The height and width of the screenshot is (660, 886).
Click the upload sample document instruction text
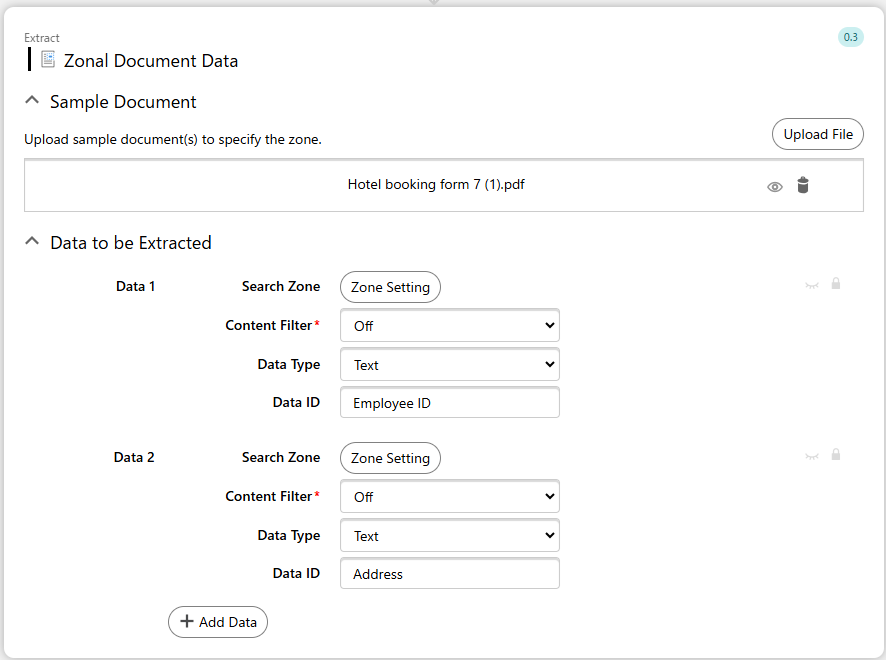coord(173,140)
